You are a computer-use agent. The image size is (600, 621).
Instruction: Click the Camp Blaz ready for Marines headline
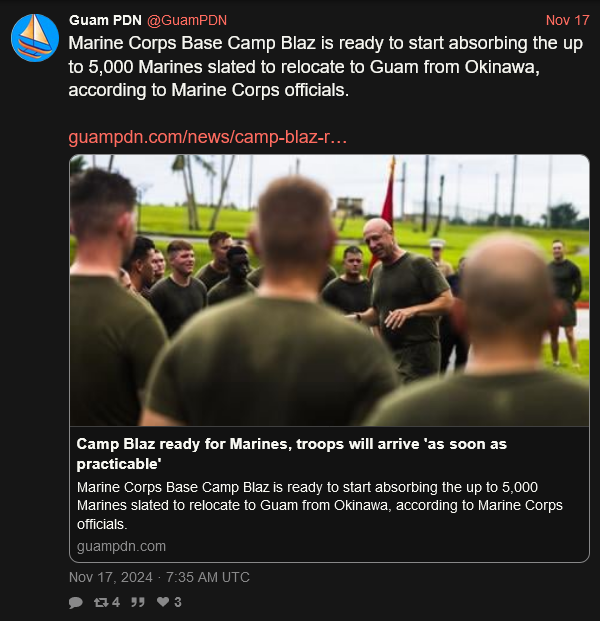pos(291,454)
